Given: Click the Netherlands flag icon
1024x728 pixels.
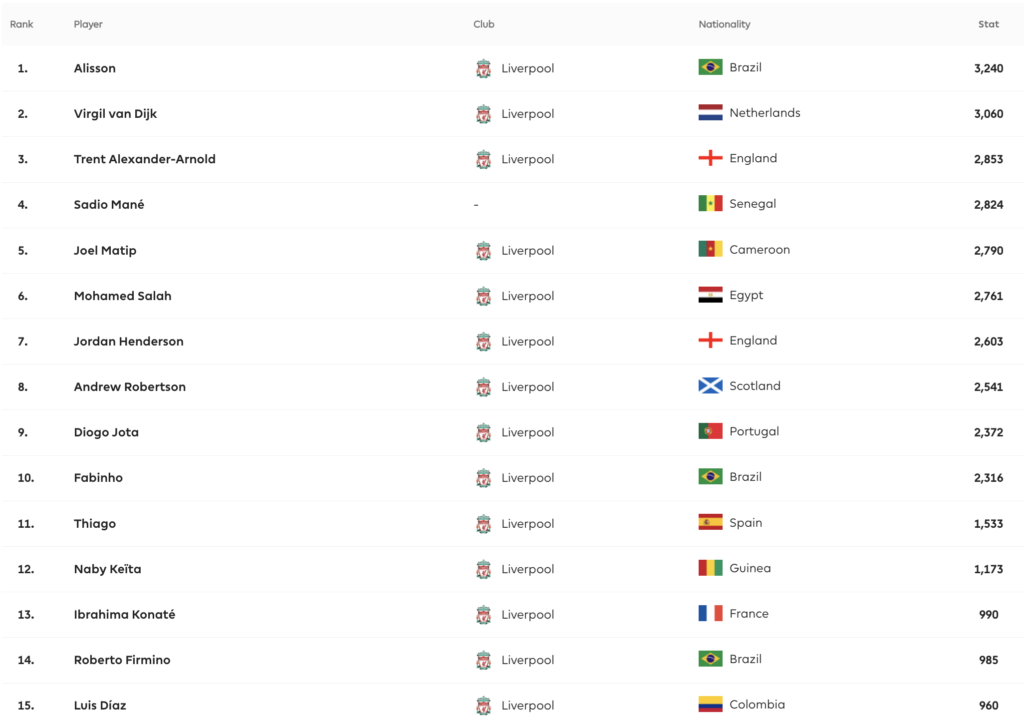Looking at the screenshot, I should point(710,113).
